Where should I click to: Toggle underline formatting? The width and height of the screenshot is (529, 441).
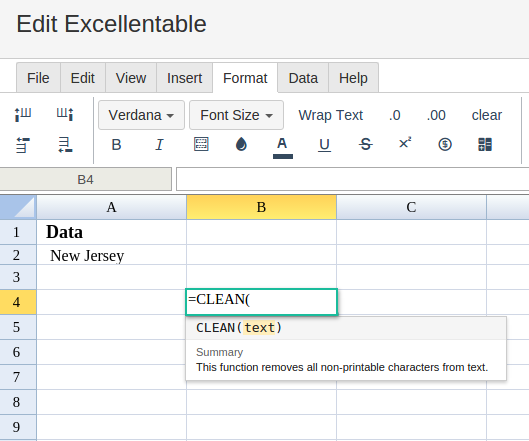(324, 145)
